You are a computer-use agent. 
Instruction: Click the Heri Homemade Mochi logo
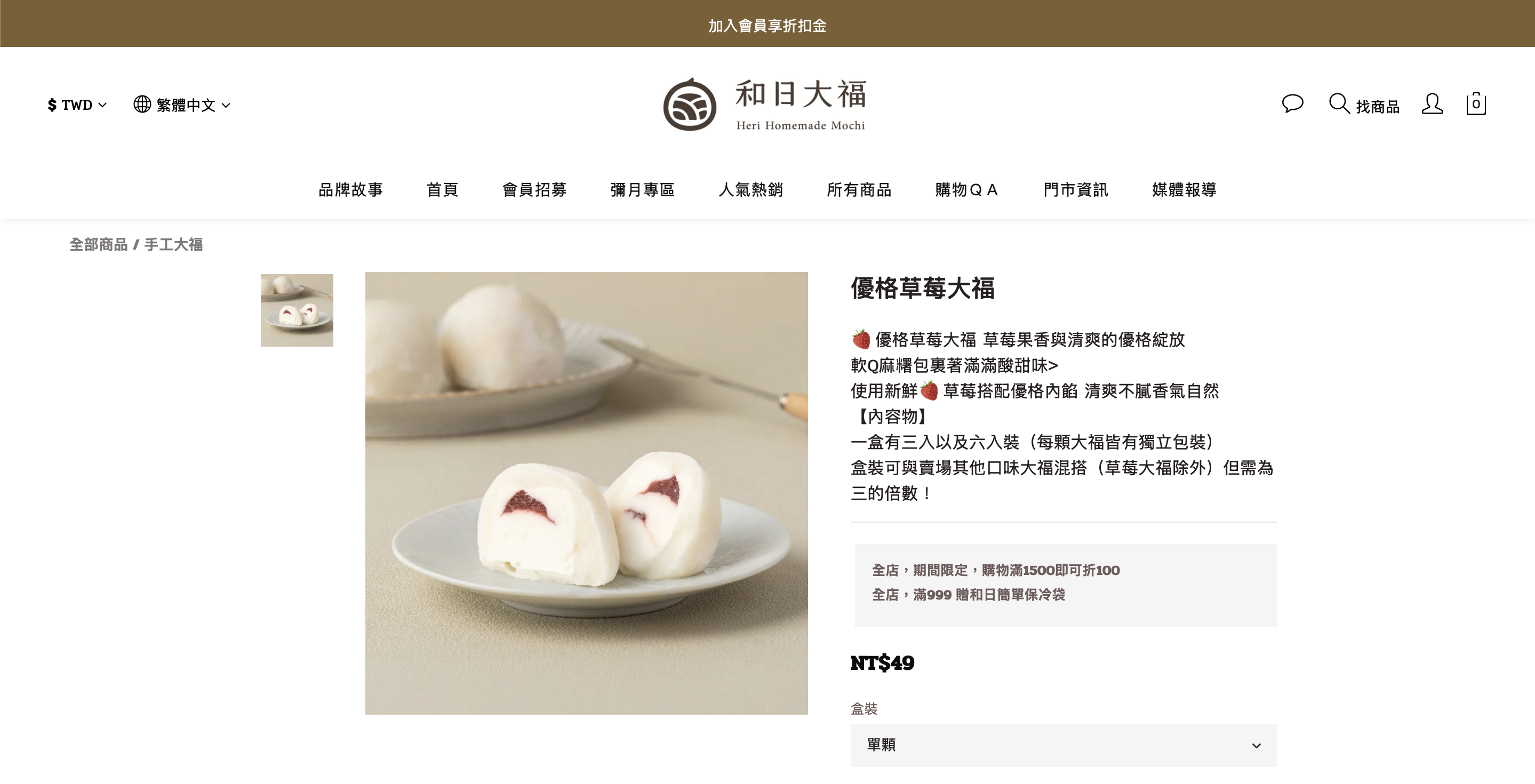[765, 104]
